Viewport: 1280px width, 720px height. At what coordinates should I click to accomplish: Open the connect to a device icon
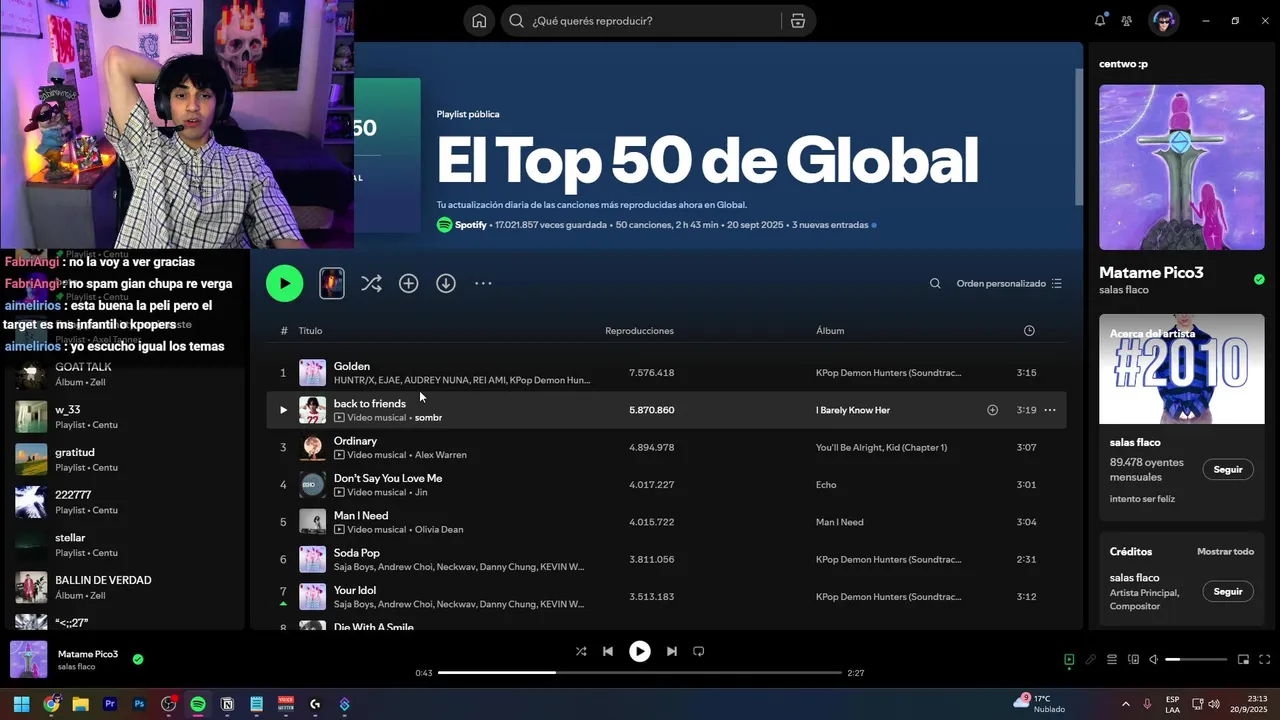click(1133, 660)
